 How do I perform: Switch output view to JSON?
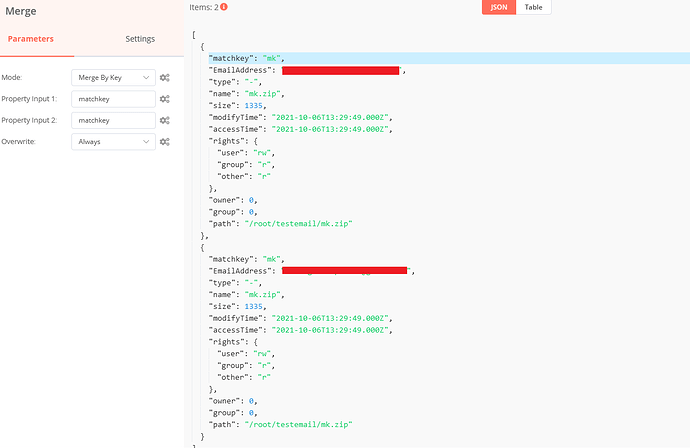click(498, 7)
